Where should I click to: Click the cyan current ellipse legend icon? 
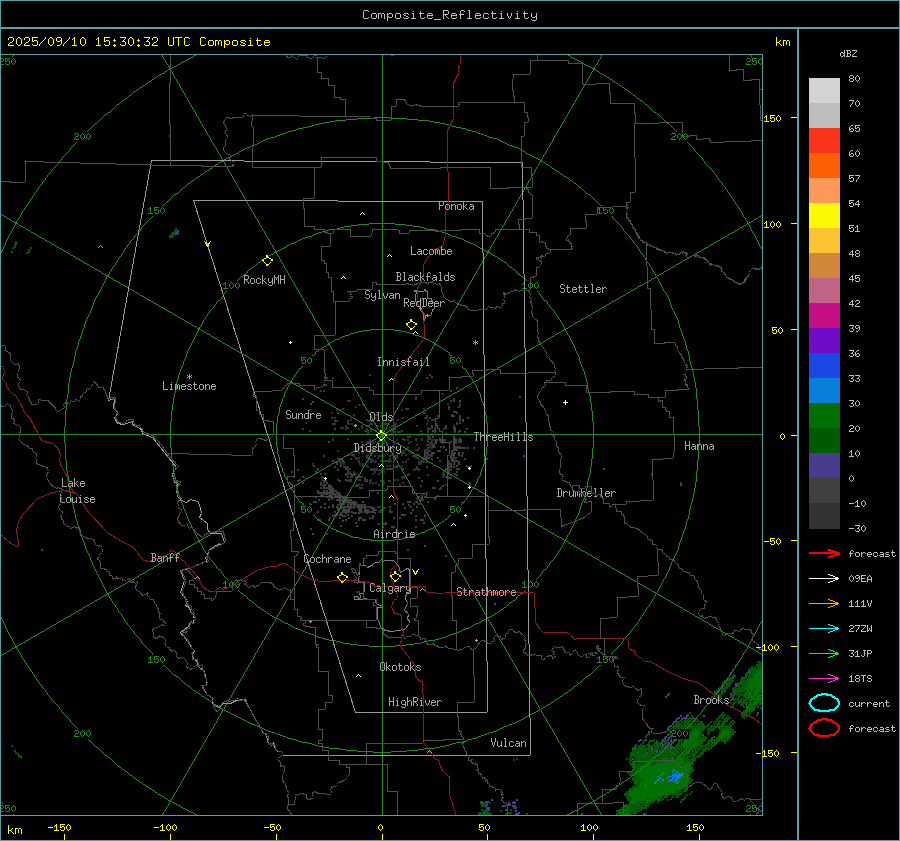[x=824, y=703]
